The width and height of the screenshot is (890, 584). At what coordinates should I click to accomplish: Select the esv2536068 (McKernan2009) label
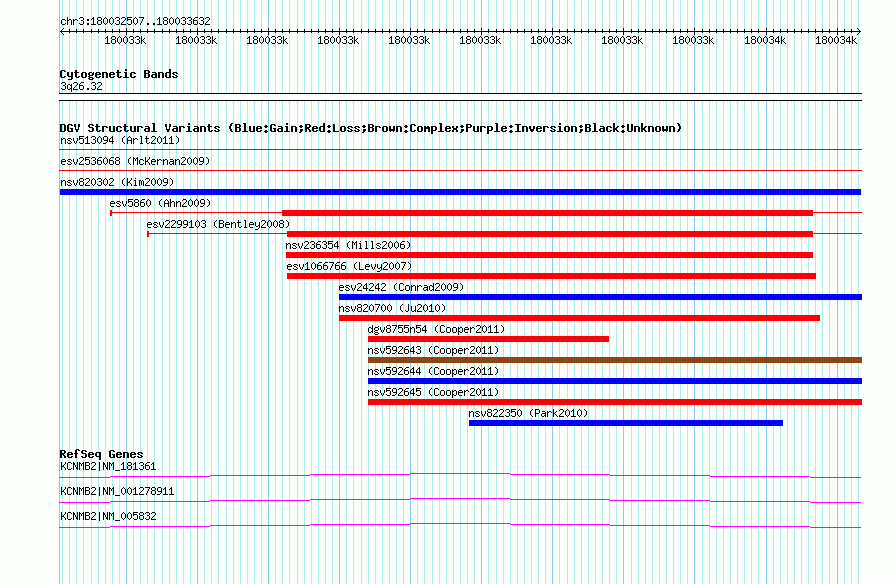(x=135, y=161)
